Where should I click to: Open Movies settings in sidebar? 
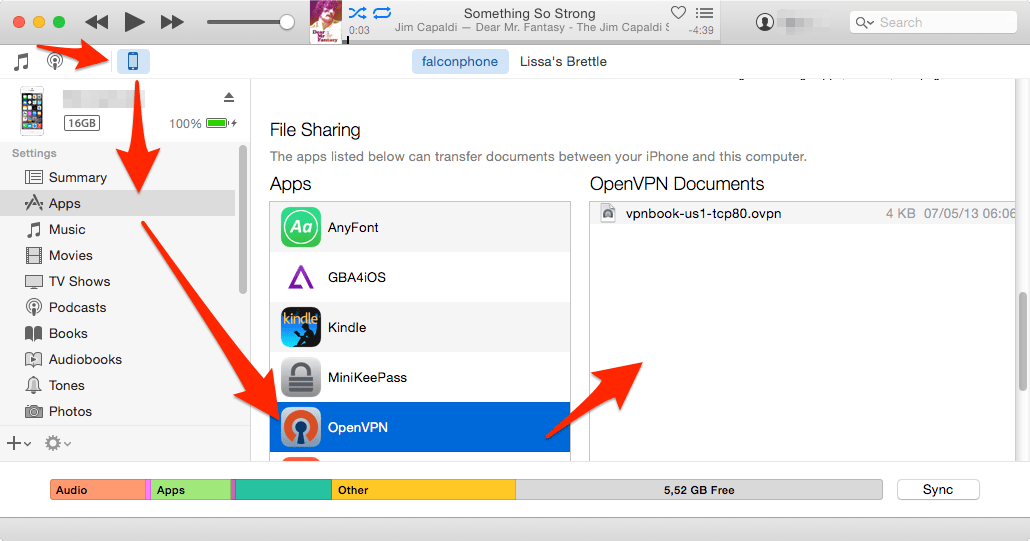pos(118,255)
